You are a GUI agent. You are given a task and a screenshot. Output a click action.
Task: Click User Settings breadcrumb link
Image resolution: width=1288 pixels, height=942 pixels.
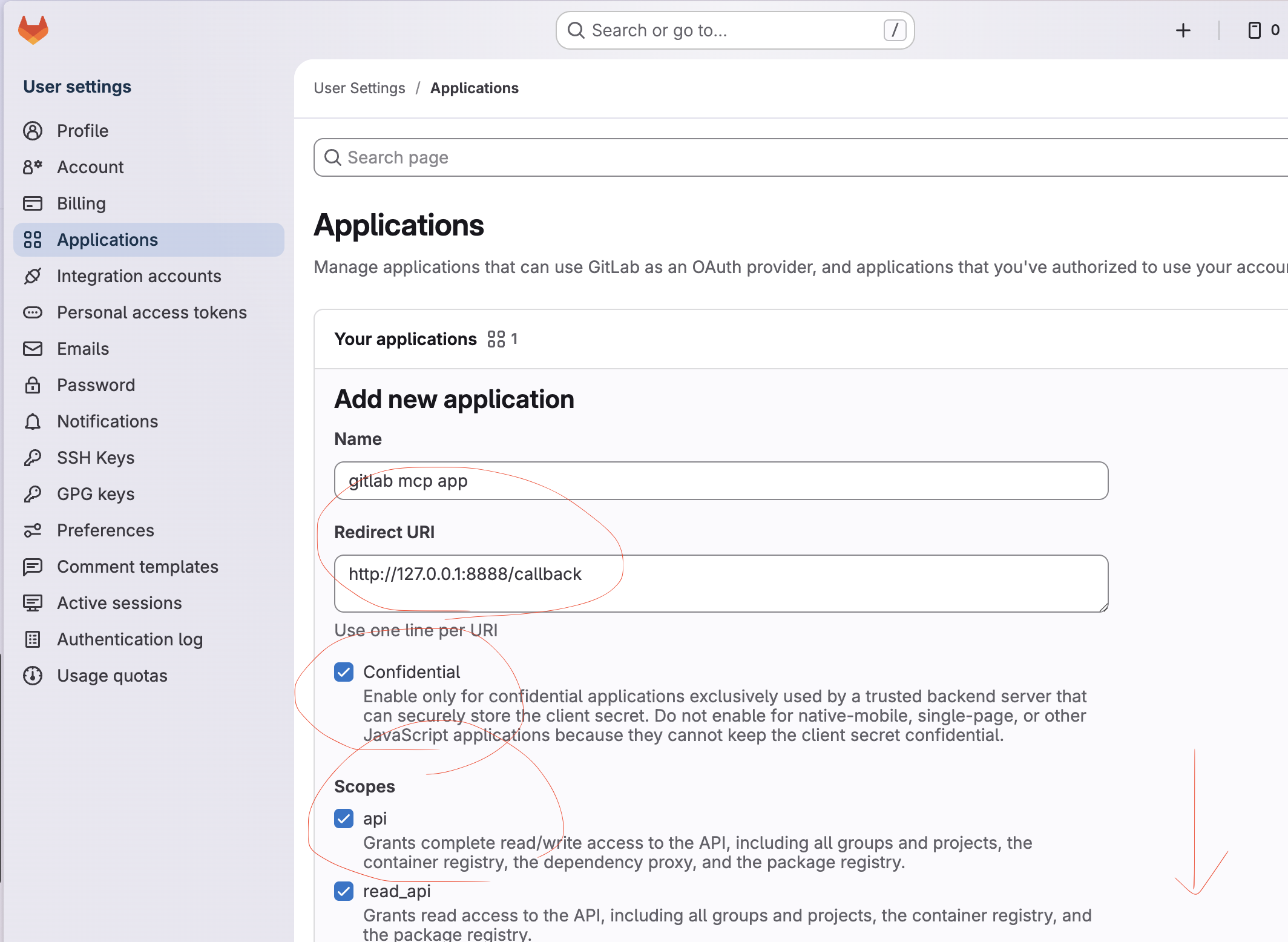click(x=360, y=88)
